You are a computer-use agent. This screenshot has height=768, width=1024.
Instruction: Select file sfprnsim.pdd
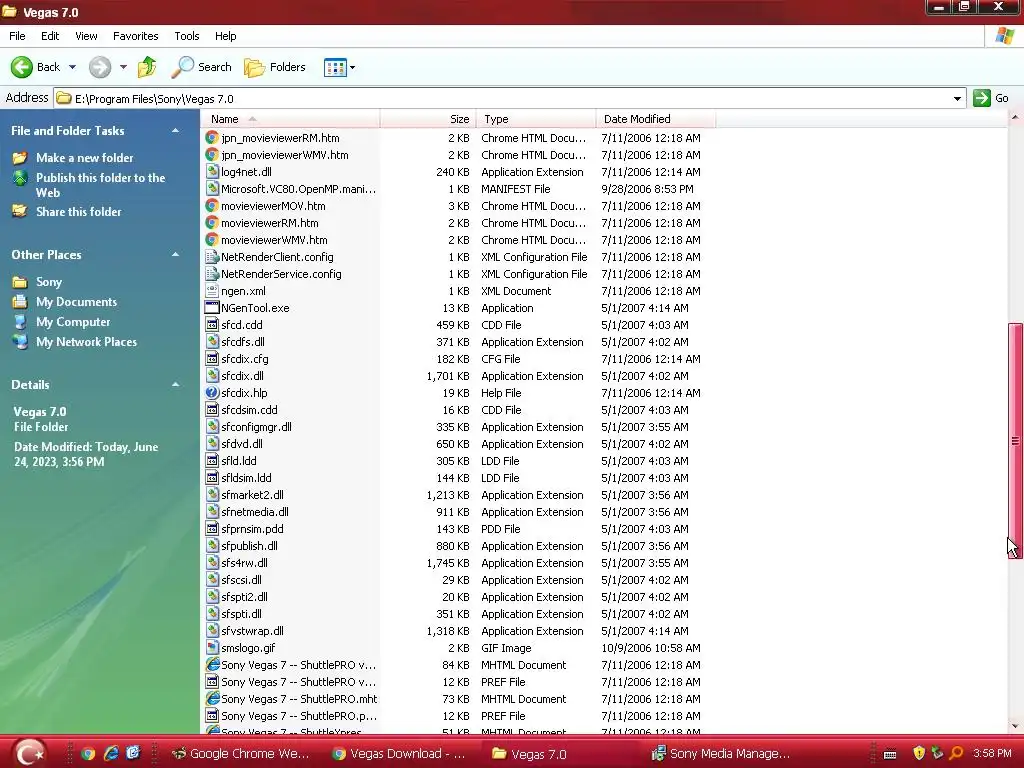tap(252, 529)
